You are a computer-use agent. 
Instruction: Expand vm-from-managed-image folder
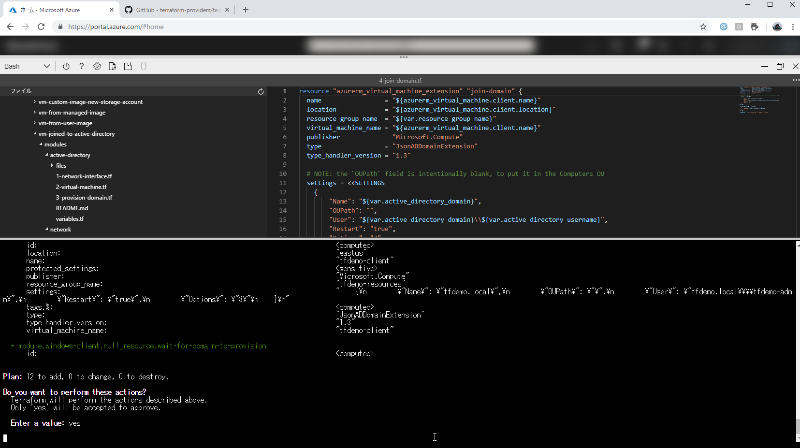35,113
